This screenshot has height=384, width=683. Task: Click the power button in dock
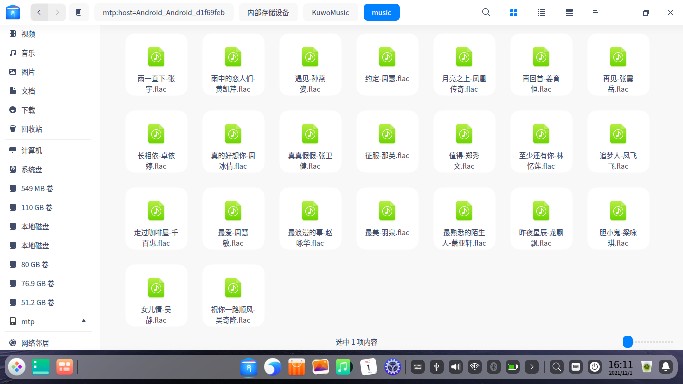[x=595, y=367]
